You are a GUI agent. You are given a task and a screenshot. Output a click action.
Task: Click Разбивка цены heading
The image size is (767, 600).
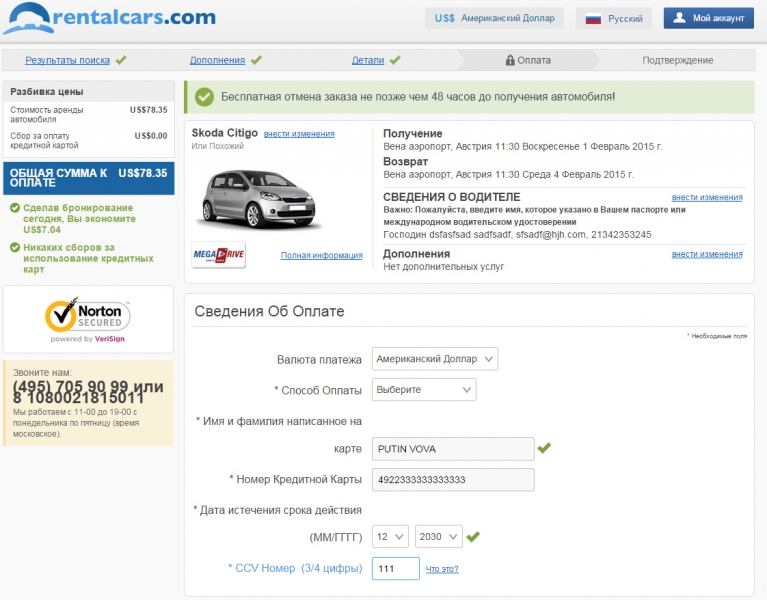[47, 91]
